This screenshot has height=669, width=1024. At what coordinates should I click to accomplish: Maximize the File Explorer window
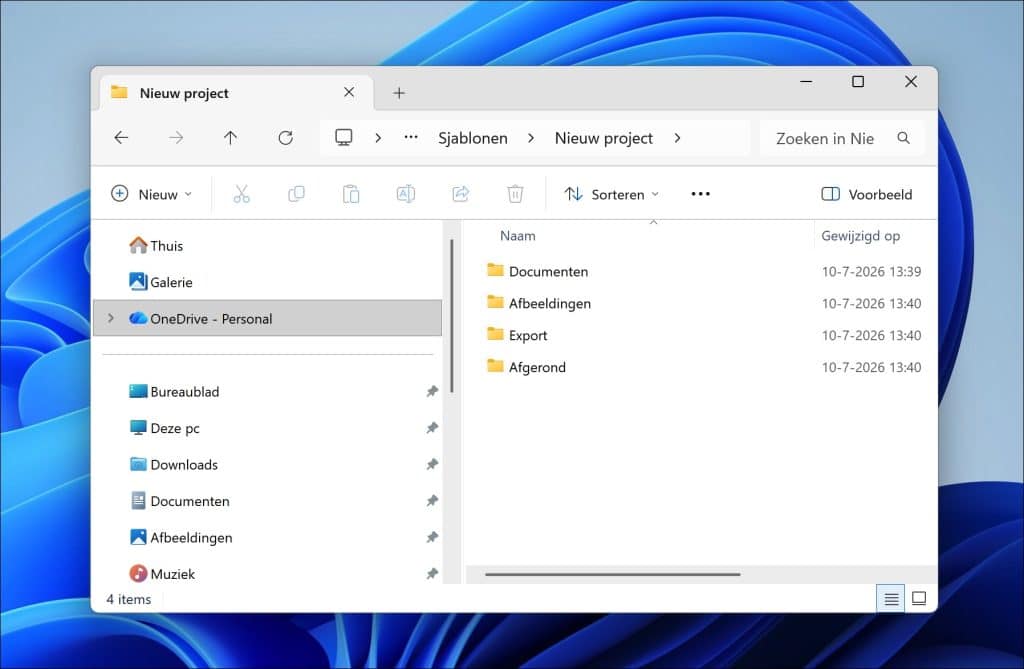pyautogui.click(x=858, y=82)
